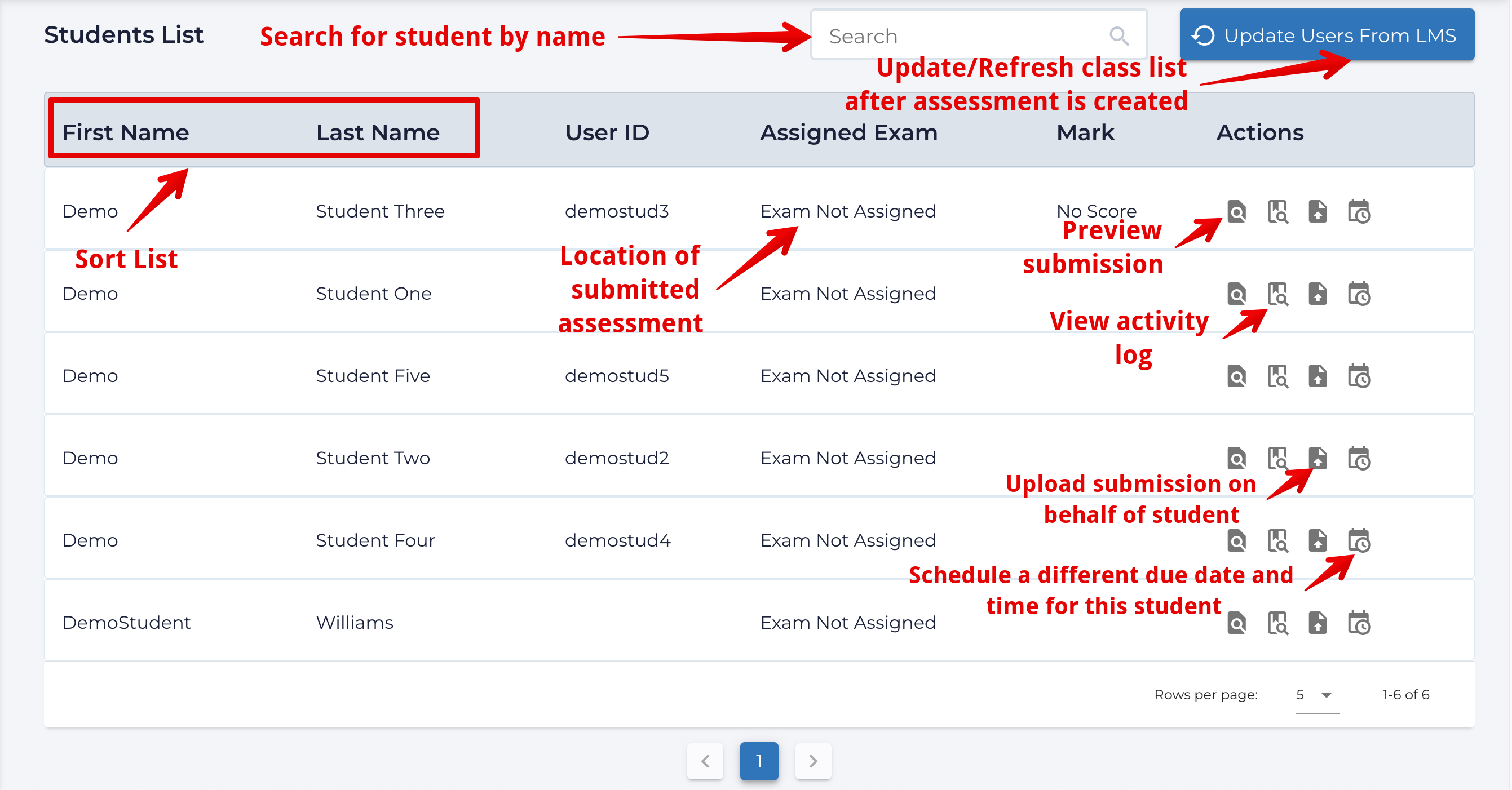Go to the next page

(813, 761)
